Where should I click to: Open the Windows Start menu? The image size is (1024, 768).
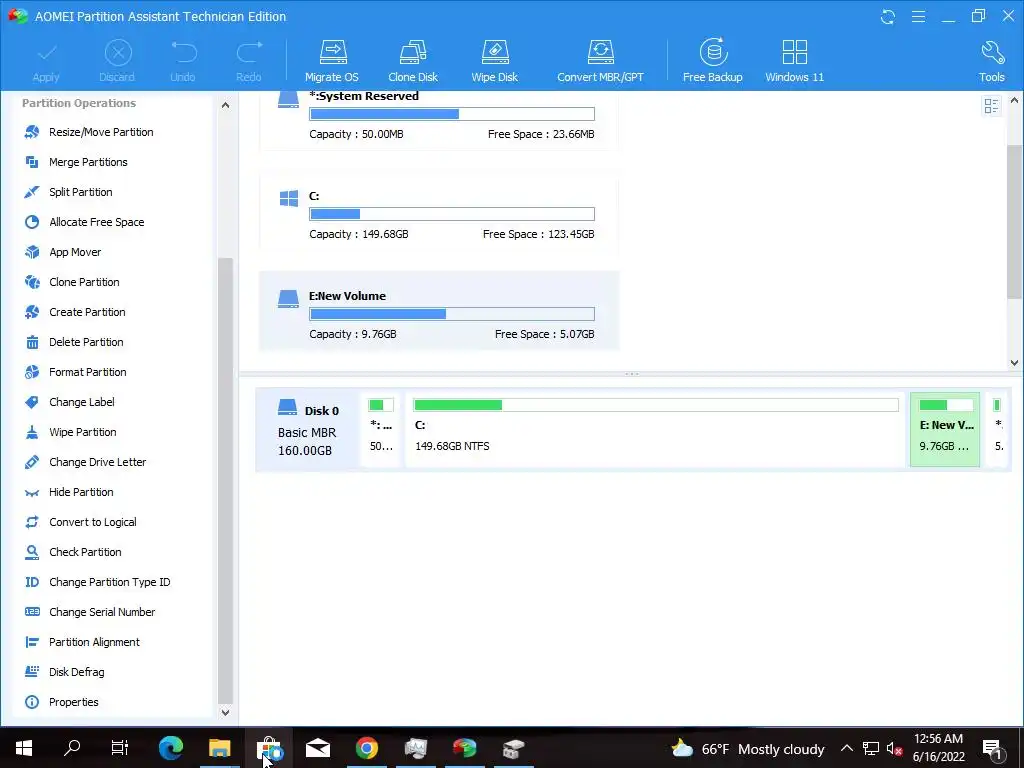(24, 748)
